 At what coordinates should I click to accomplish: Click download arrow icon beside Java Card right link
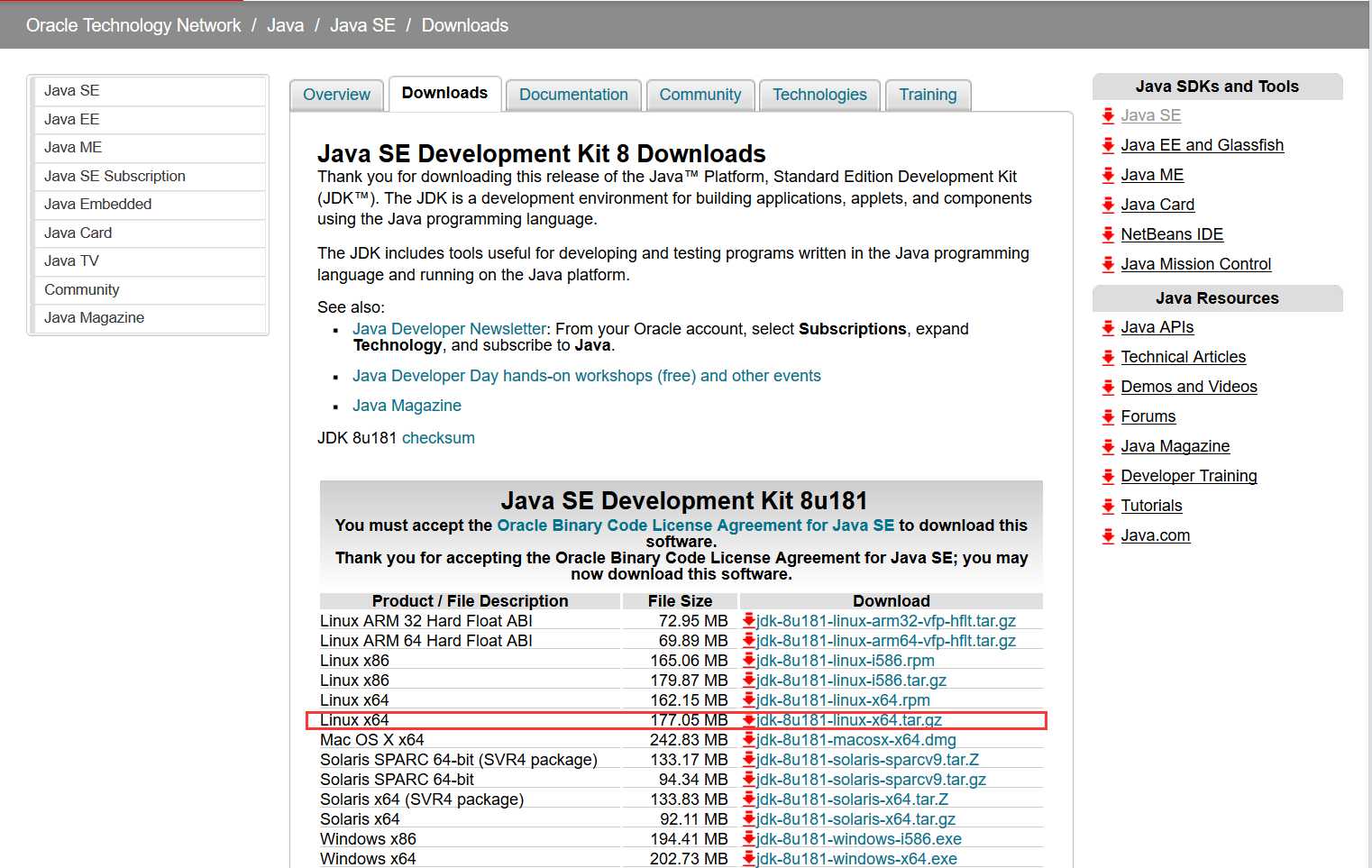click(1108, 205)
